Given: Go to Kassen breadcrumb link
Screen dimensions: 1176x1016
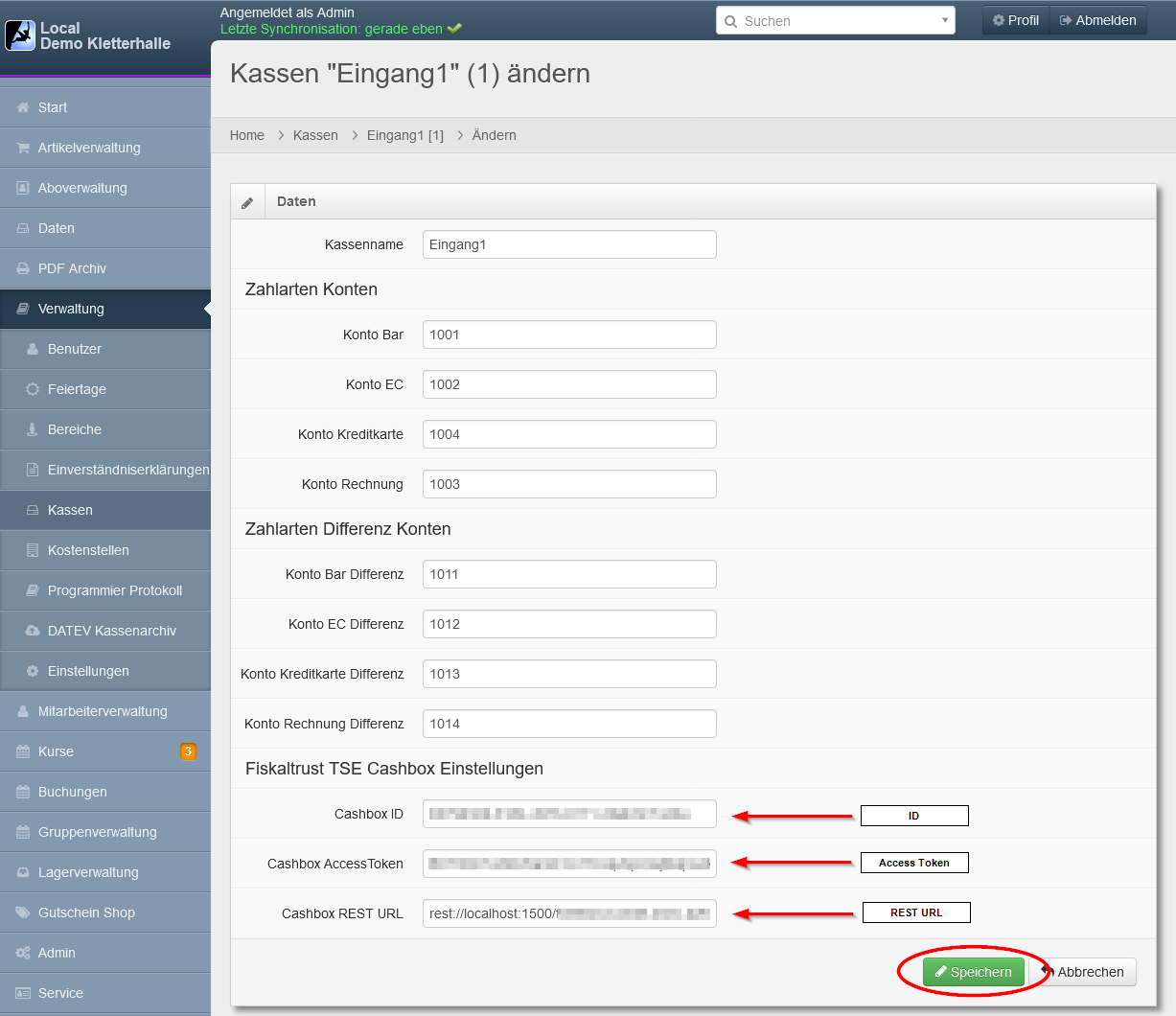Looking at the screenshot, I should (x=315, y=135).
